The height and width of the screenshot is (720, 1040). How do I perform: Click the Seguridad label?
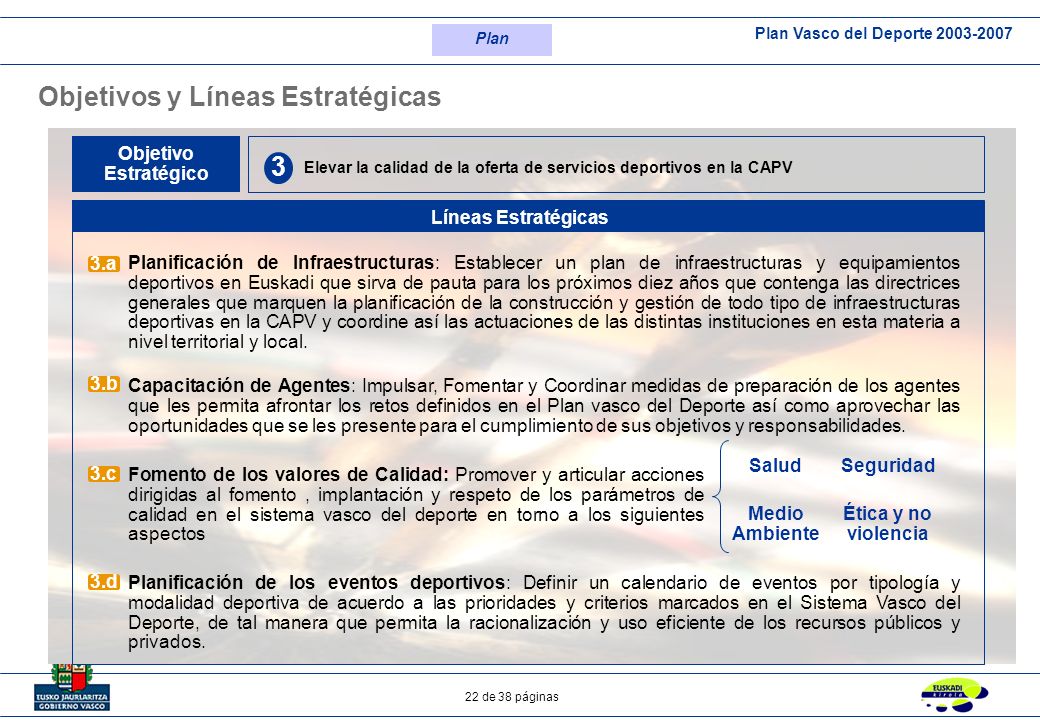pos(888,465)
